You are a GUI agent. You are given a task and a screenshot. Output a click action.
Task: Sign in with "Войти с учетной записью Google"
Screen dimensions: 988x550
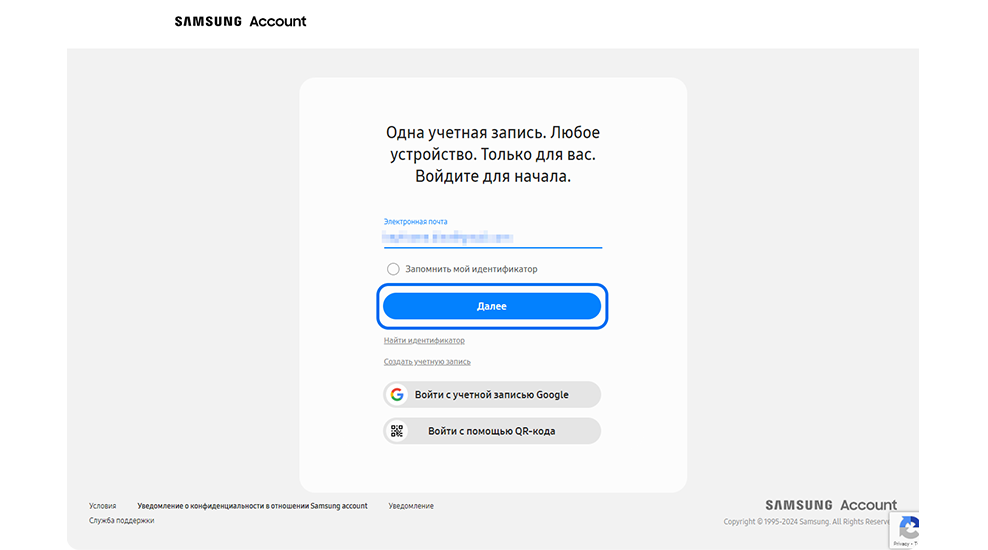point(492,395)
